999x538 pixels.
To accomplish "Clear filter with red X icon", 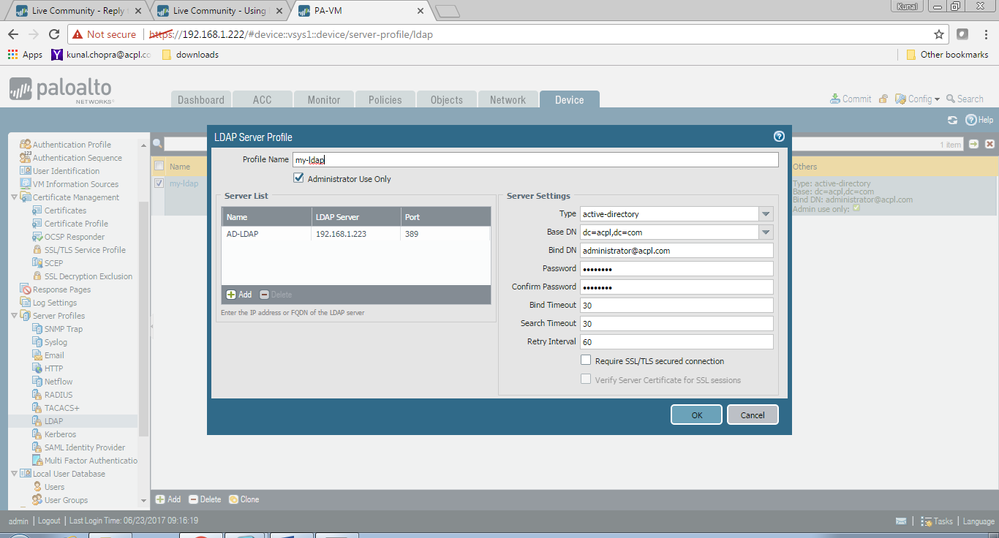I will click(989, 144).
